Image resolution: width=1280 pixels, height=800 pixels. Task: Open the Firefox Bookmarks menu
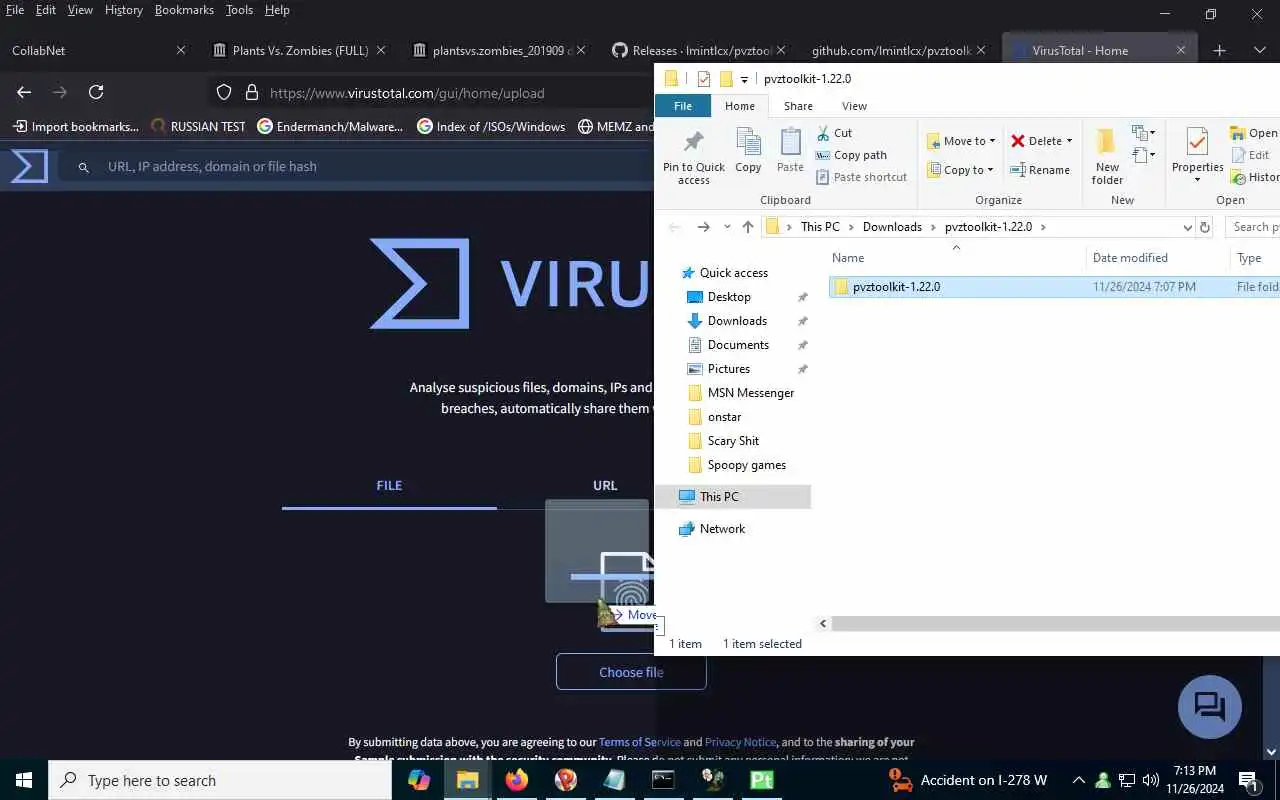(x=184, y=10)
